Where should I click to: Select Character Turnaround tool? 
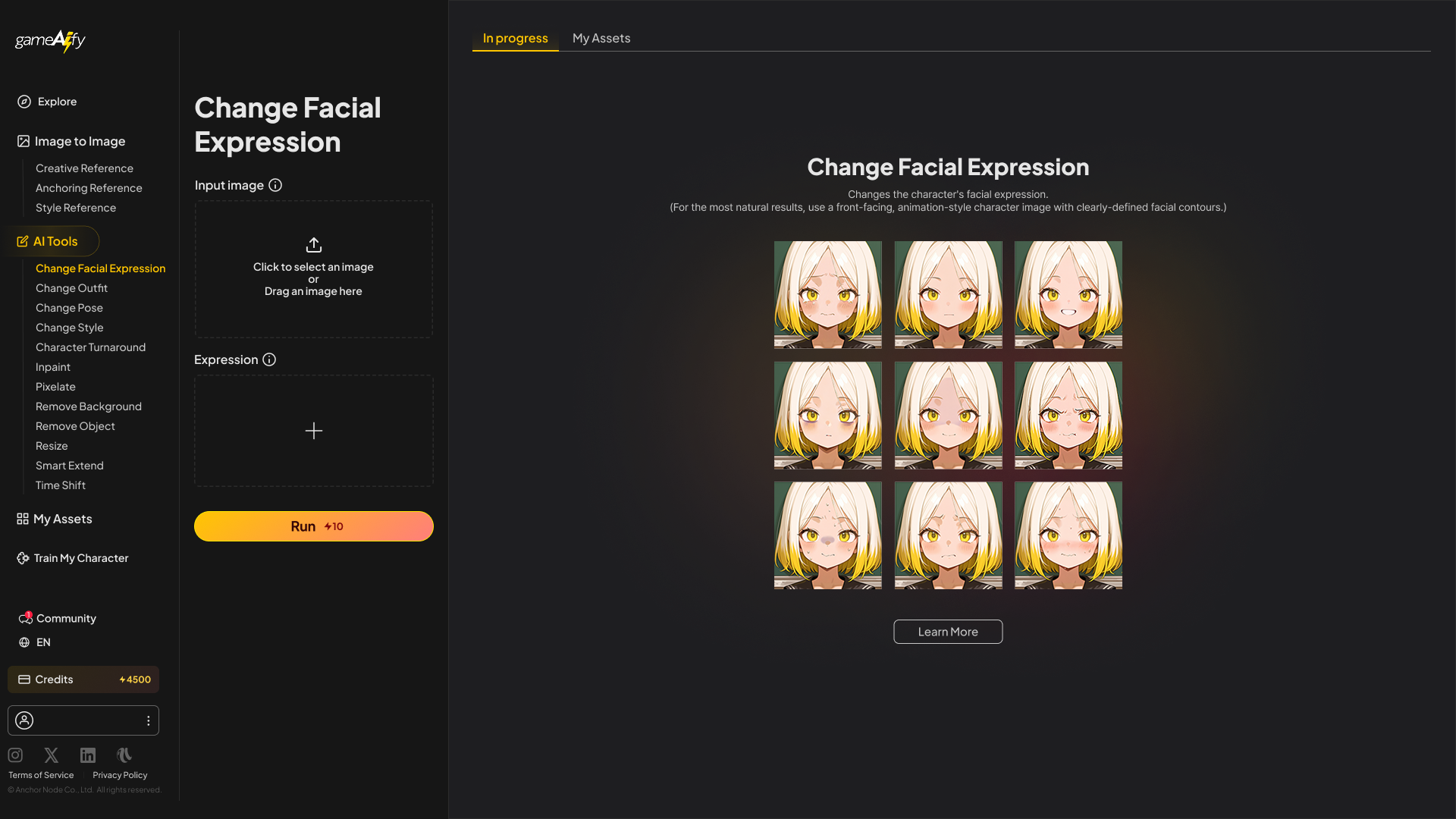pos(90,347)
